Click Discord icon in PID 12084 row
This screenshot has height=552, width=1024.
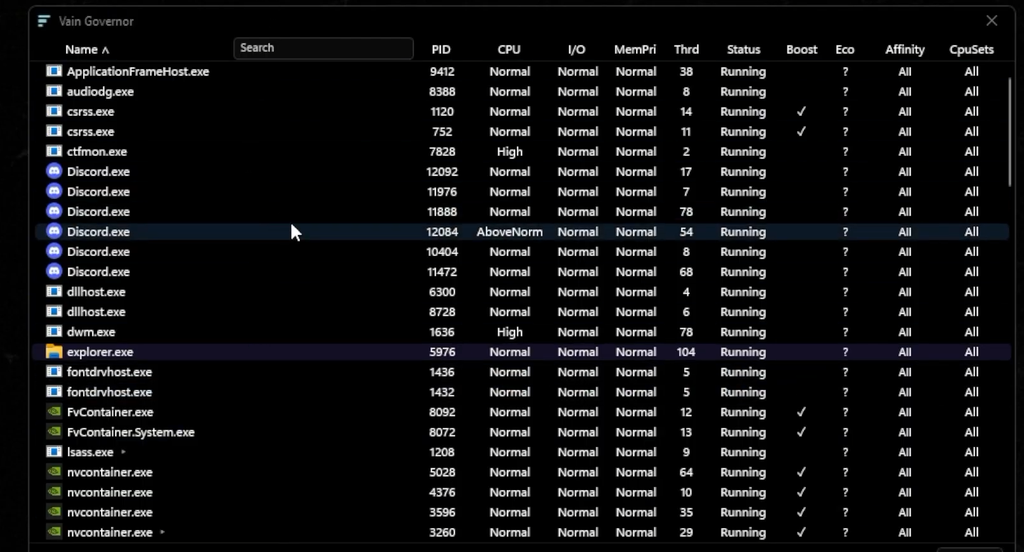click(x=54, y=231)
